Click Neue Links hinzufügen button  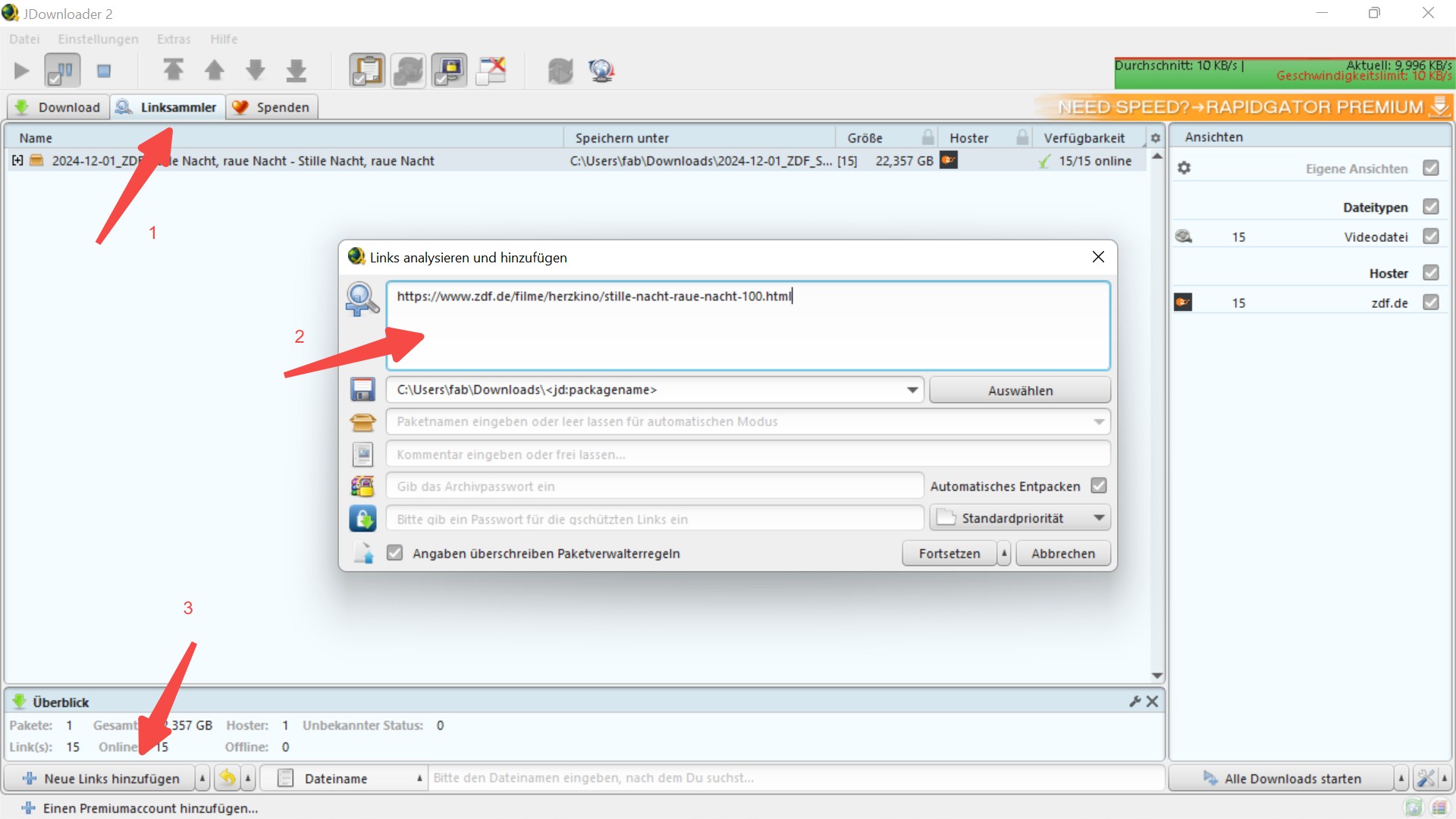[100, 778]
